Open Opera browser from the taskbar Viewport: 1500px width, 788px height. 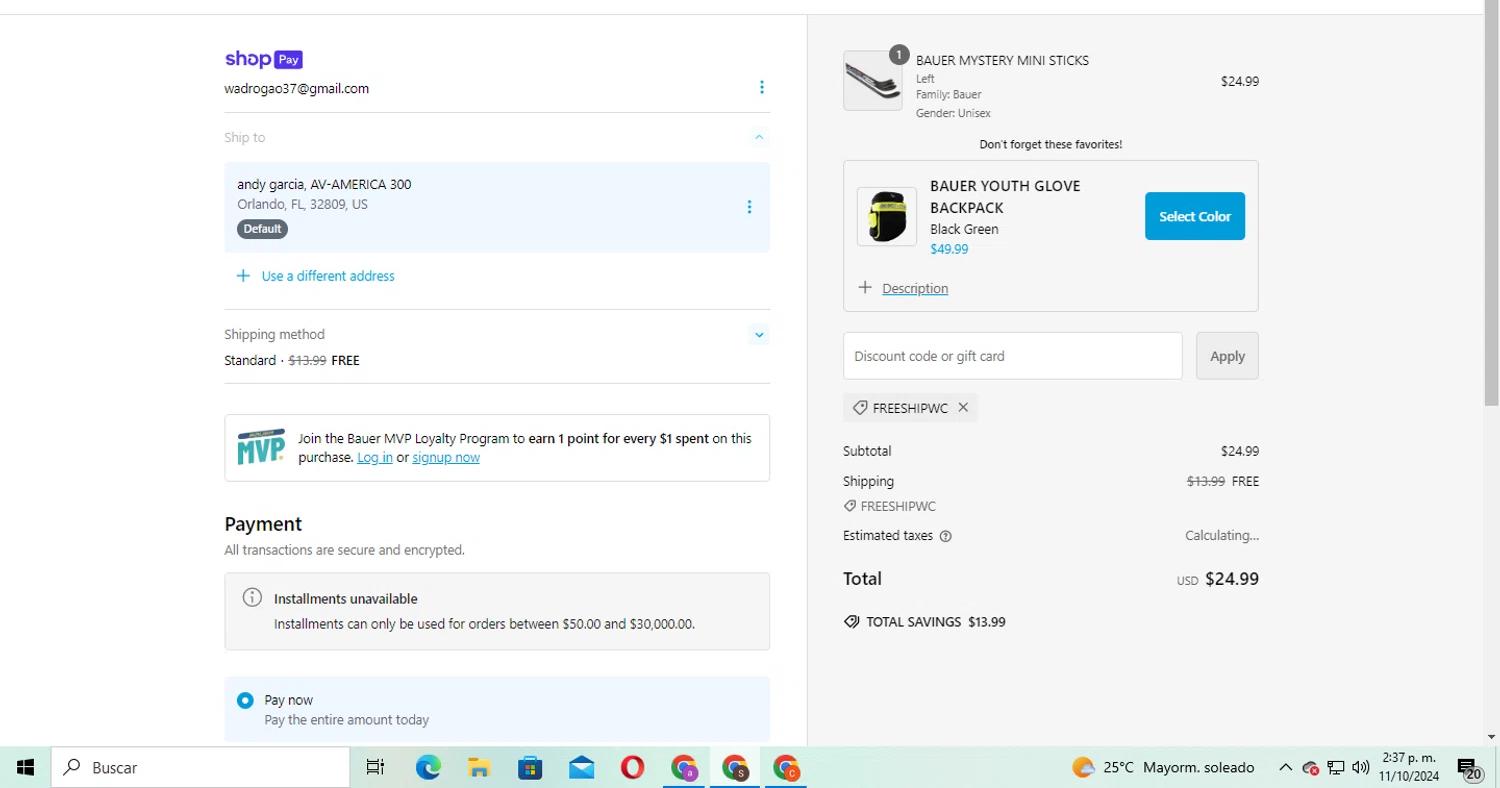pos(632,767)
